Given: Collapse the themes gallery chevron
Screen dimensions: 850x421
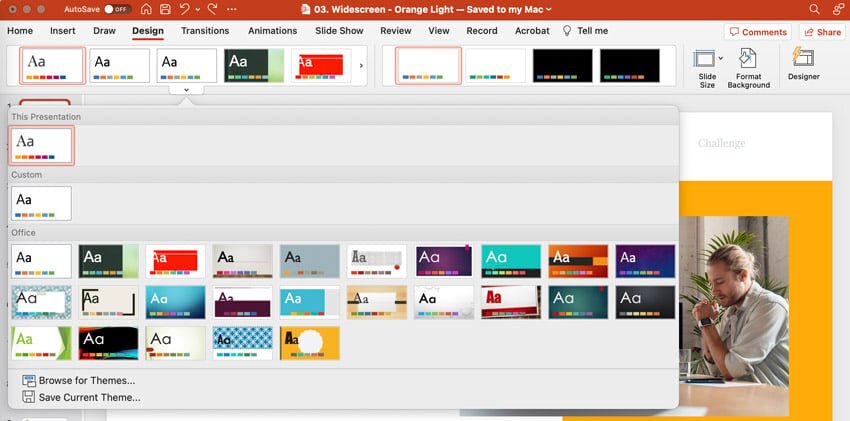Looking at the screenshot, I should [187, 90].
